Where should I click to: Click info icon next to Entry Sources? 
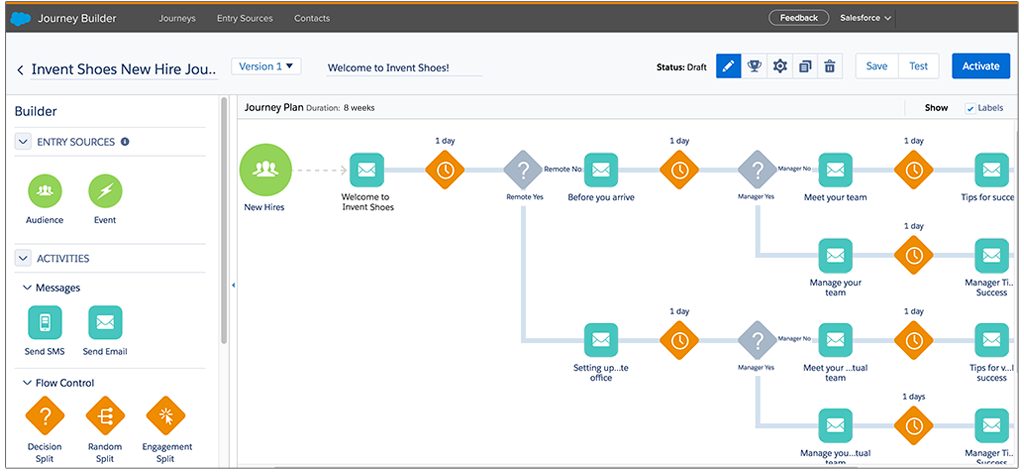(x=125, y=142)
